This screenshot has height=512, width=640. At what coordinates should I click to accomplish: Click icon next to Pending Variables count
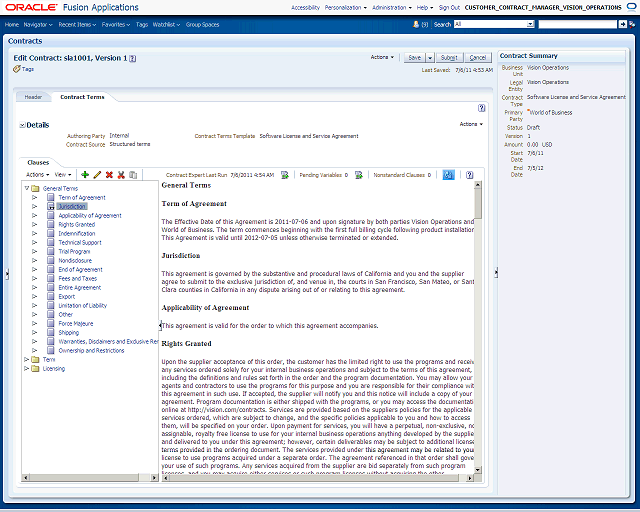(x=359, y=175)
